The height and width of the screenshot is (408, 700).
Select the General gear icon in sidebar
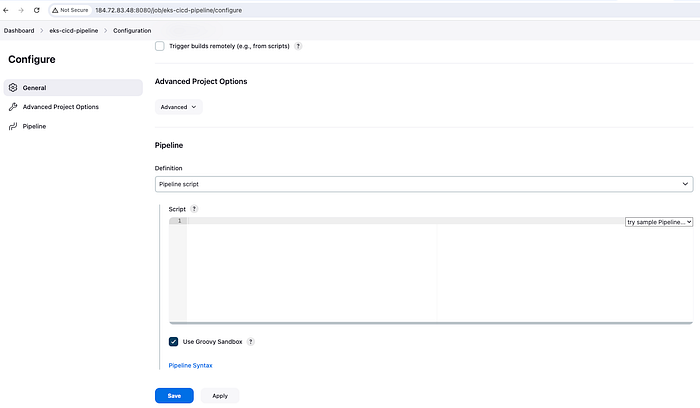click(x=13, y=87)
